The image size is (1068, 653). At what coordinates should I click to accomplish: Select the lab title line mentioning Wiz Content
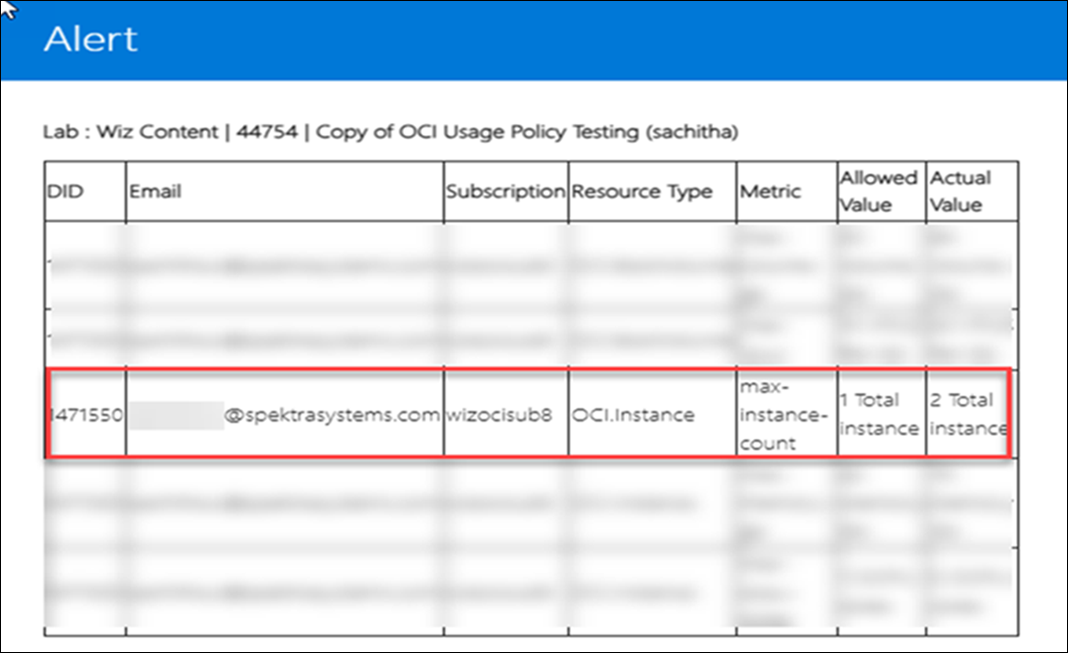(x=390, y=131)
